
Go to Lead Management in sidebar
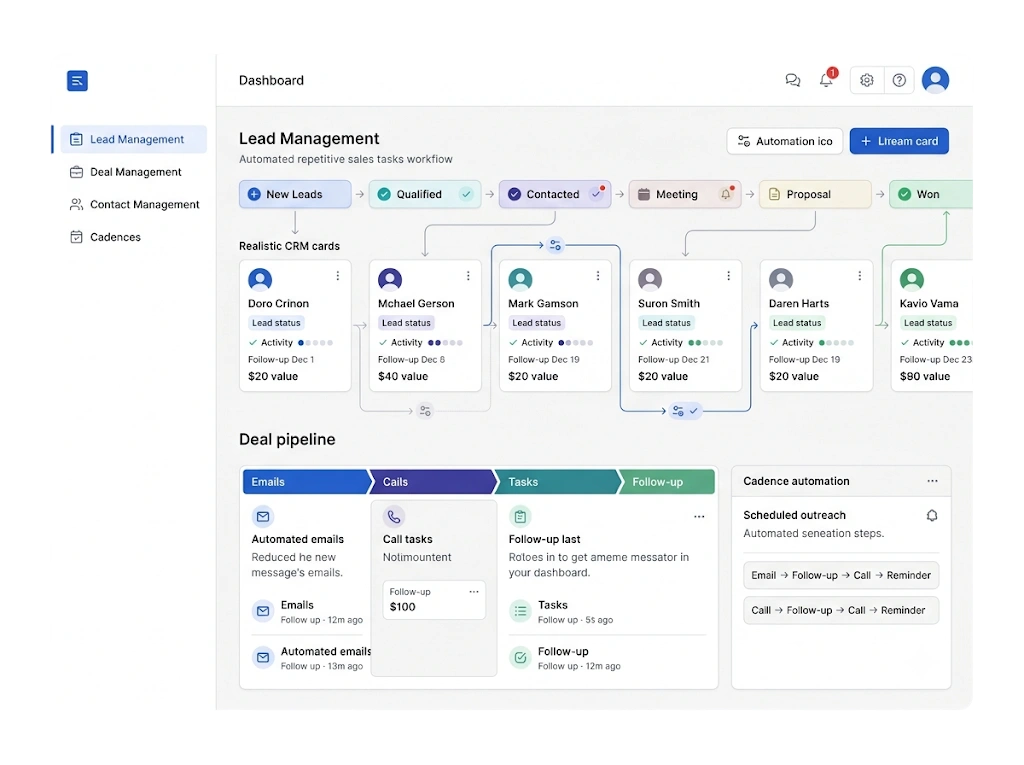tap(133, 139)
